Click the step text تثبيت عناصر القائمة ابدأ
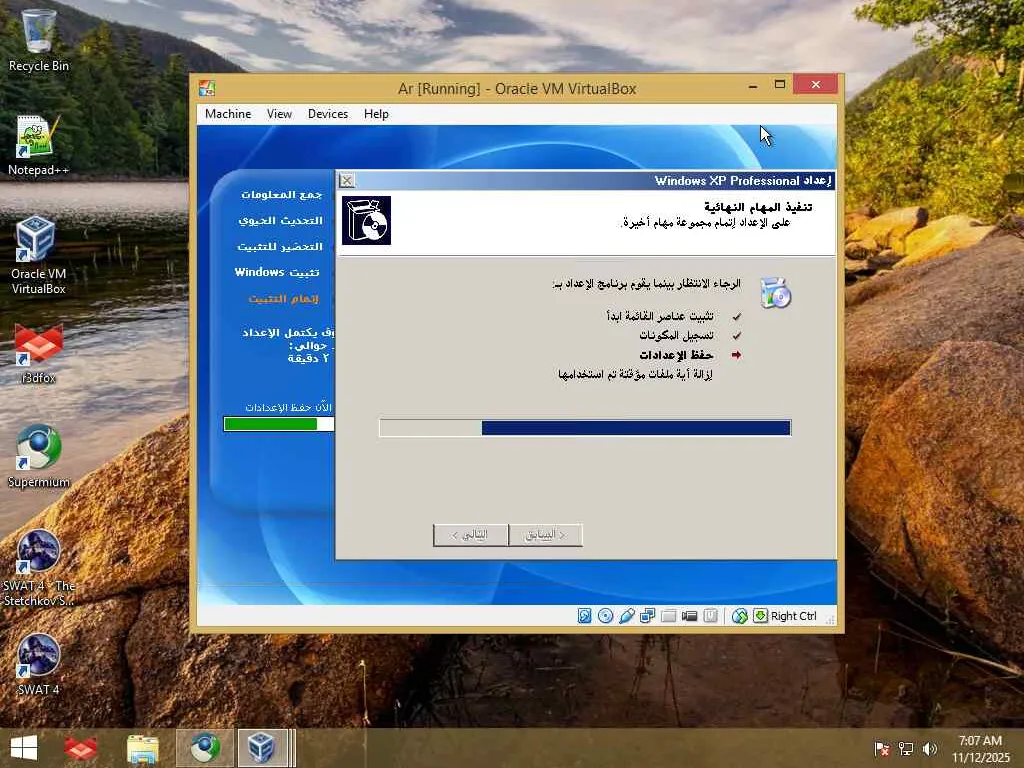 pos(660,317)
